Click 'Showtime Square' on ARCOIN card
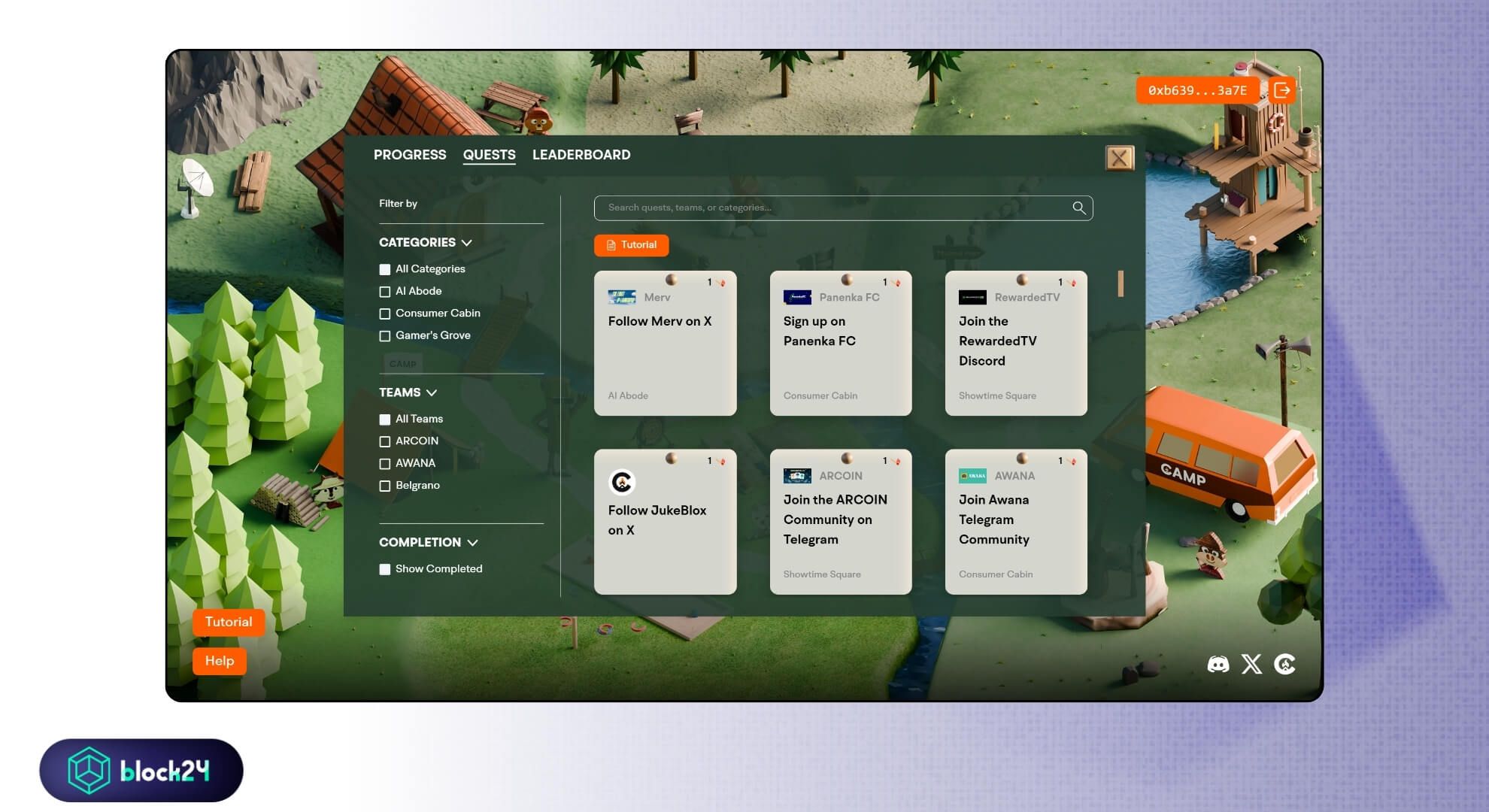Screen dimensions: 1489x812 point(822,574)
